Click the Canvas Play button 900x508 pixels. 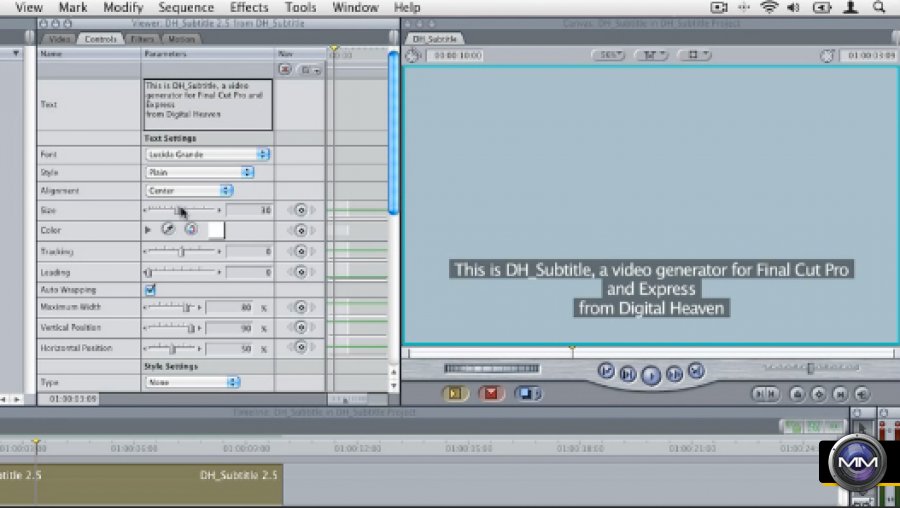pyautogui.click(x=650, y=375)
